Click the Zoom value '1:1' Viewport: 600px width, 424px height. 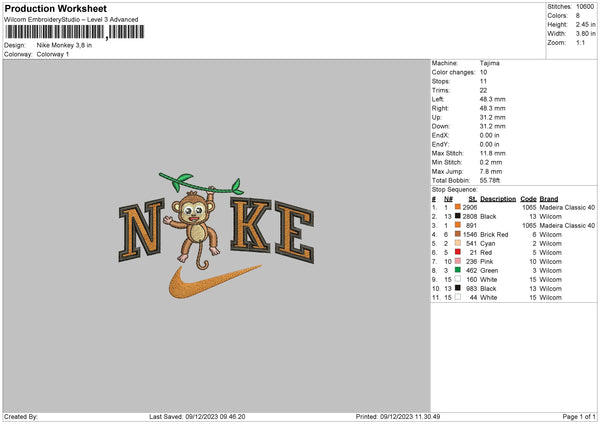coord(580,42)
